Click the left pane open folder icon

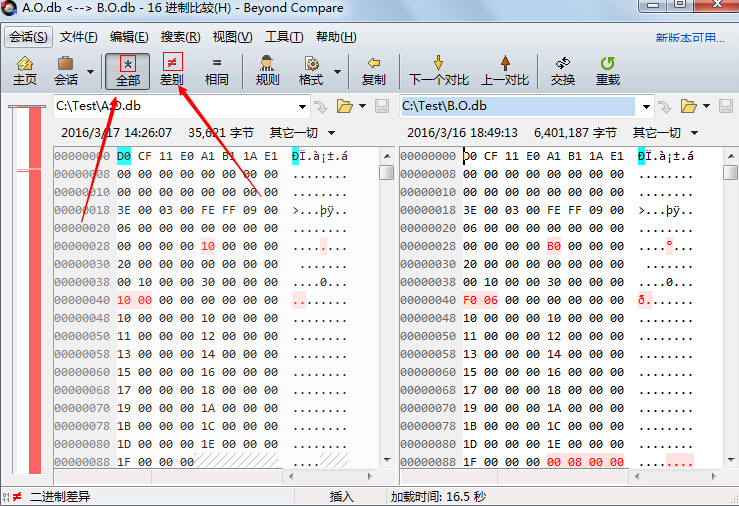[x=345, y=106]
